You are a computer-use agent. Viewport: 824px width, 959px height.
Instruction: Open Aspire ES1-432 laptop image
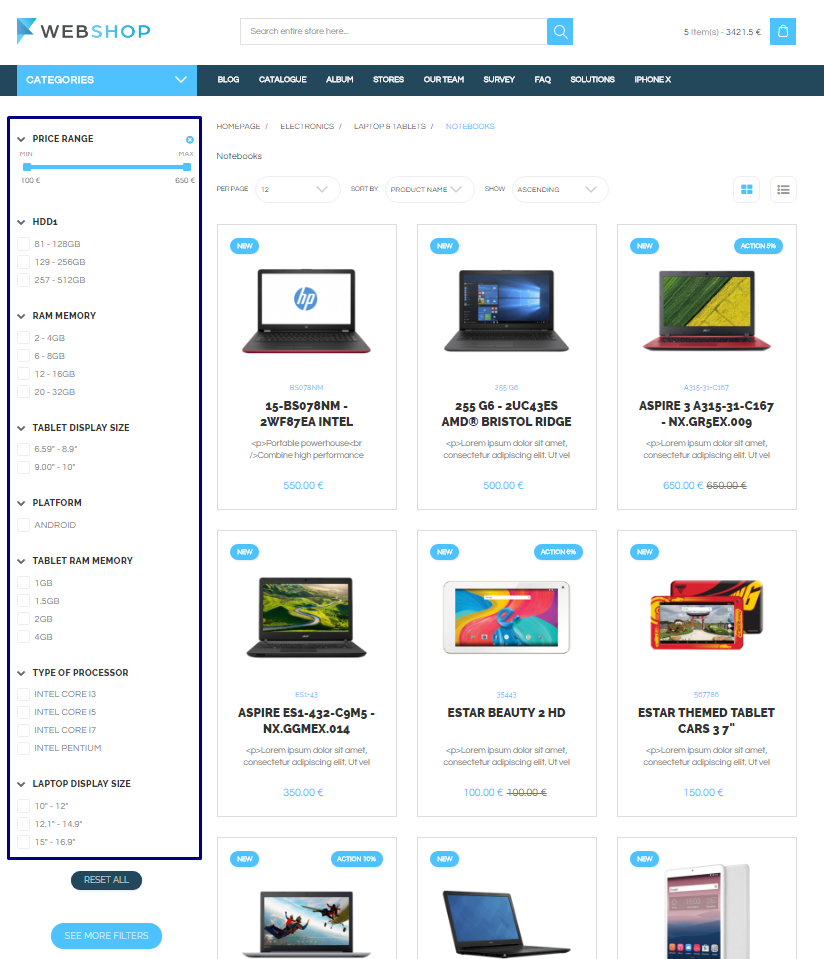tap(306, 617)
